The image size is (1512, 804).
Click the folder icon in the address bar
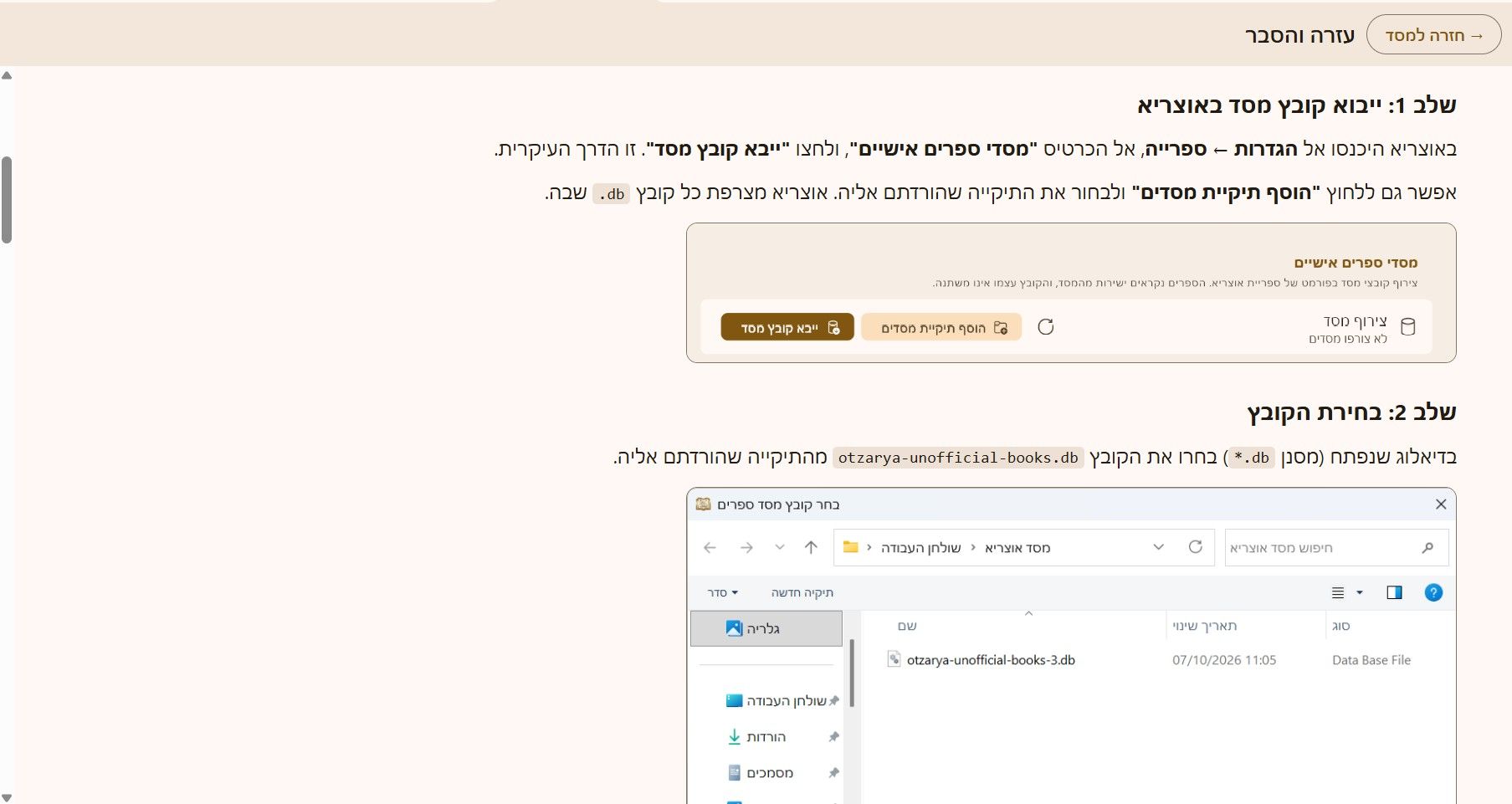[x=851, y=547]
